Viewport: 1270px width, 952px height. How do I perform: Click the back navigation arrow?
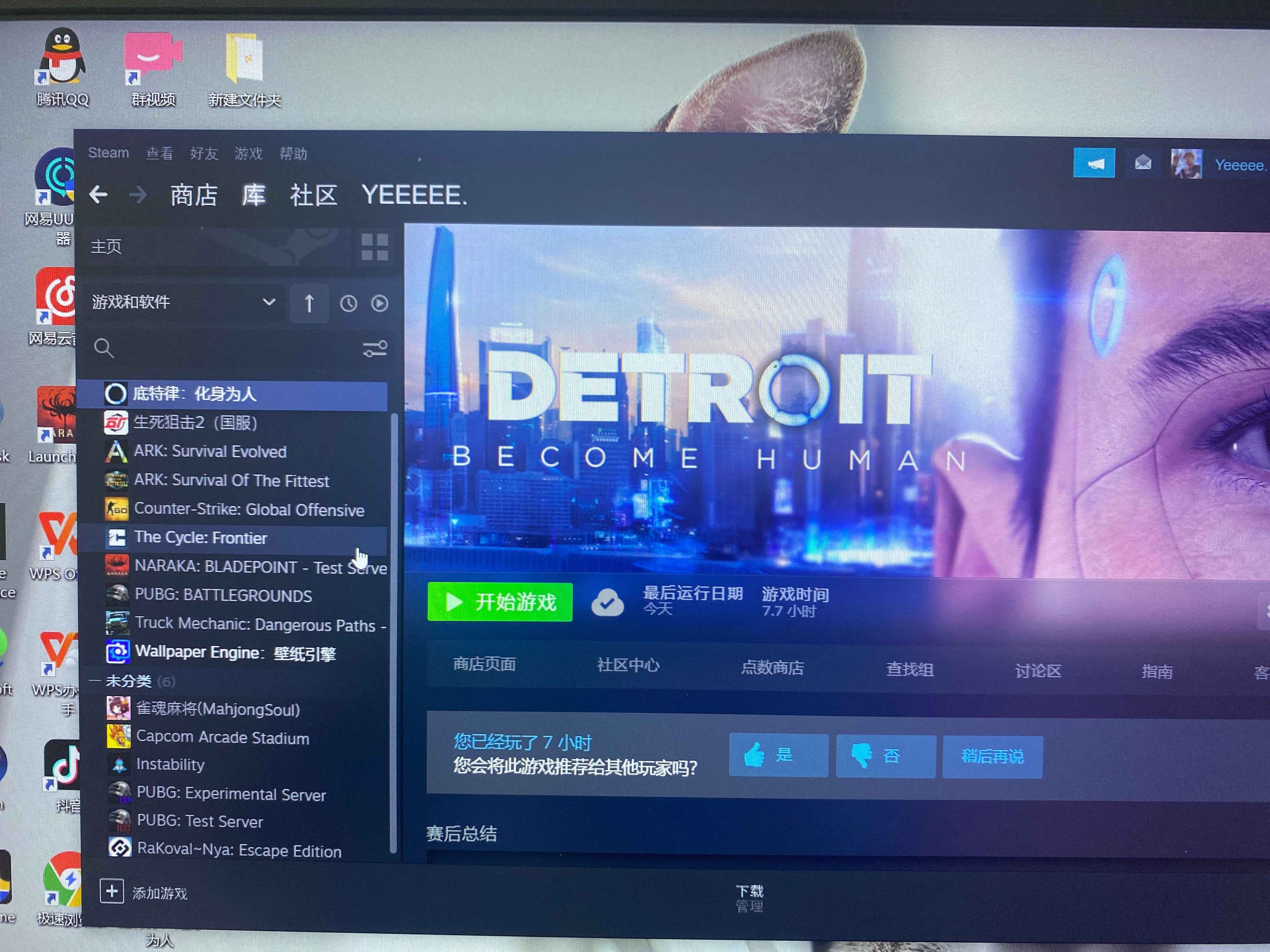coord(99,195)
